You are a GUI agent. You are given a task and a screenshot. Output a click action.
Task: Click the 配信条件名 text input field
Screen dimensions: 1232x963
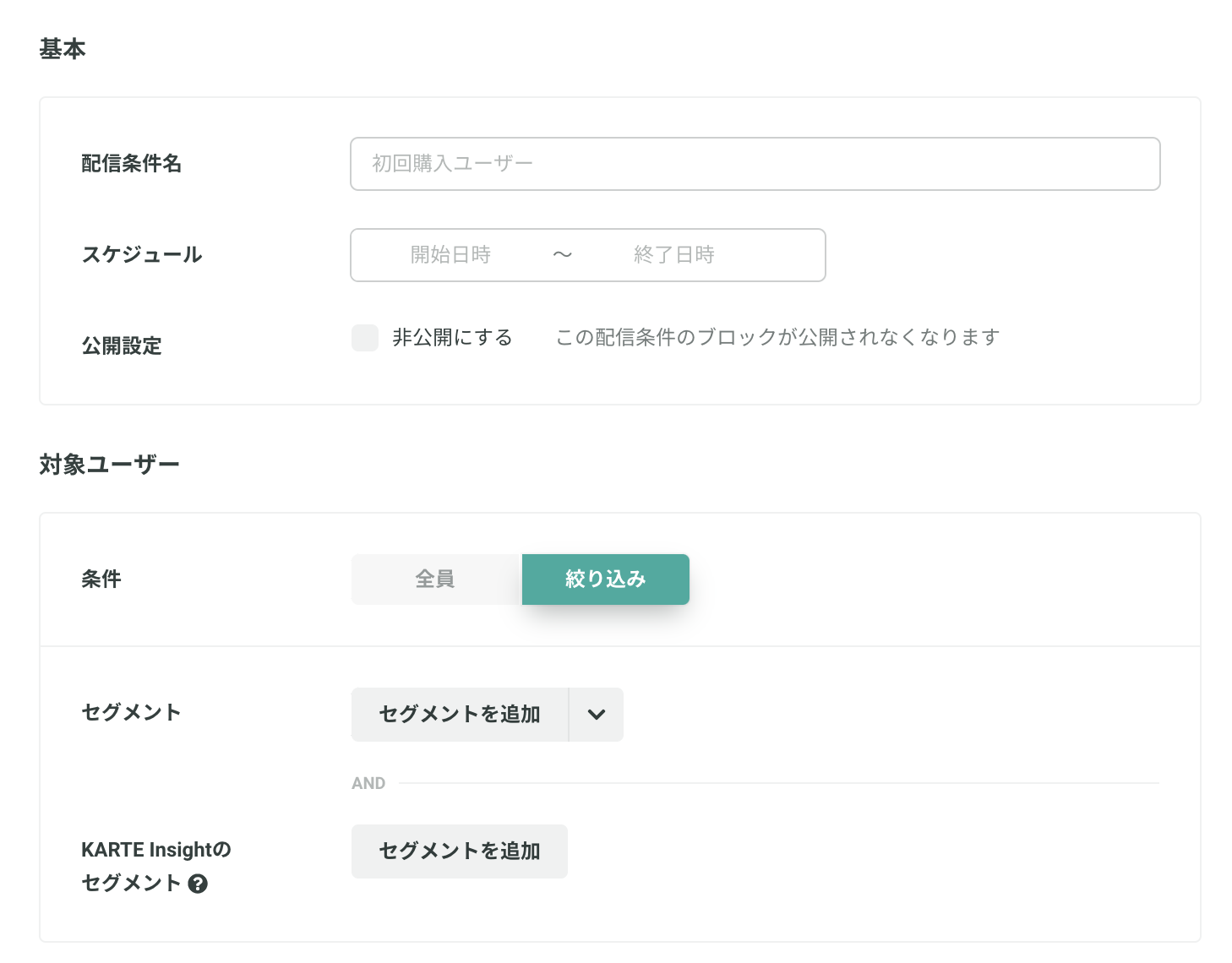coord(755,164)
